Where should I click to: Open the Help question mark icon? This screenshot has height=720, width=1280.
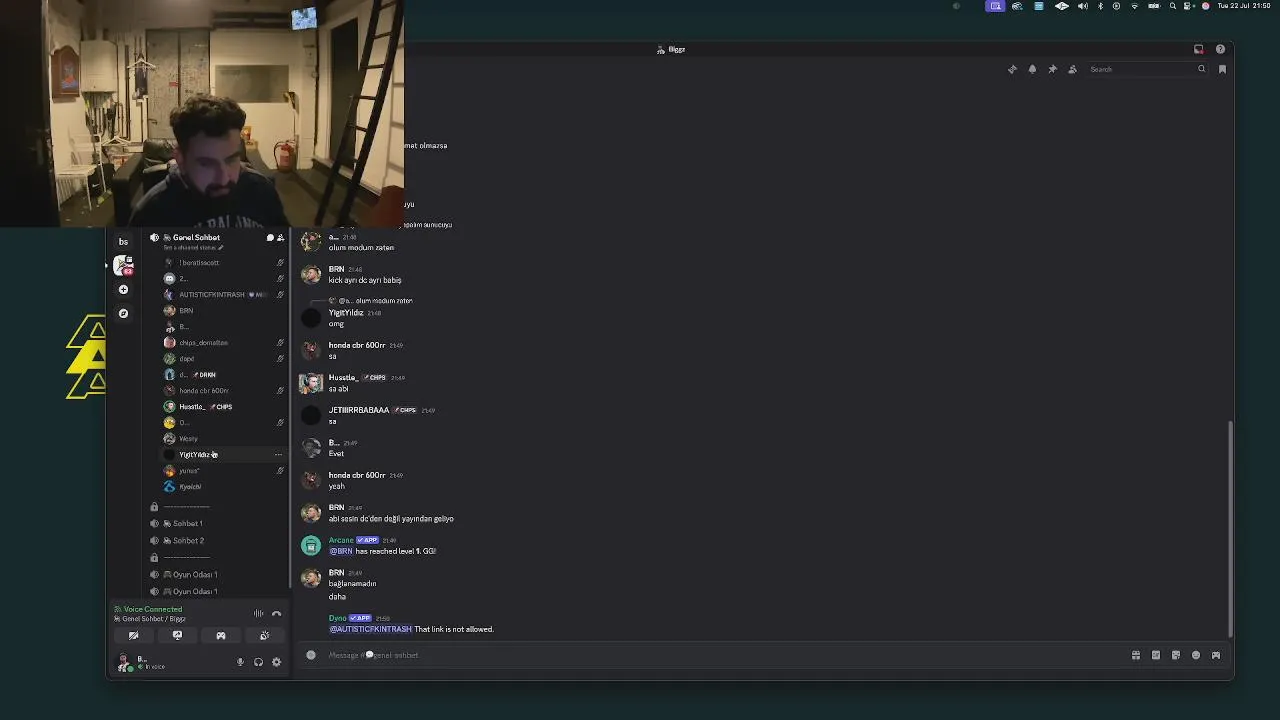tap(1220, 49)
